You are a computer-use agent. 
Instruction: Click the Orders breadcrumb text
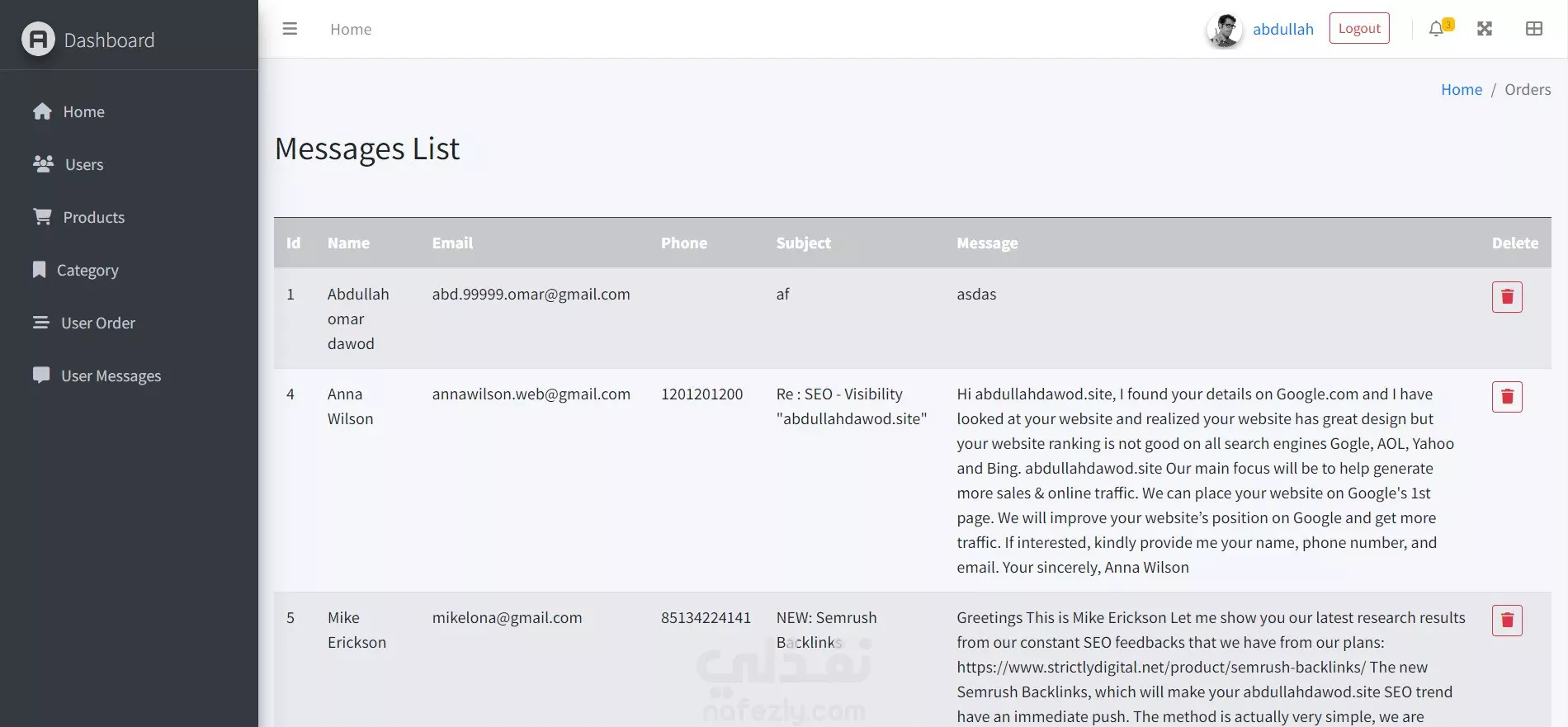(x=1528, y=89)
